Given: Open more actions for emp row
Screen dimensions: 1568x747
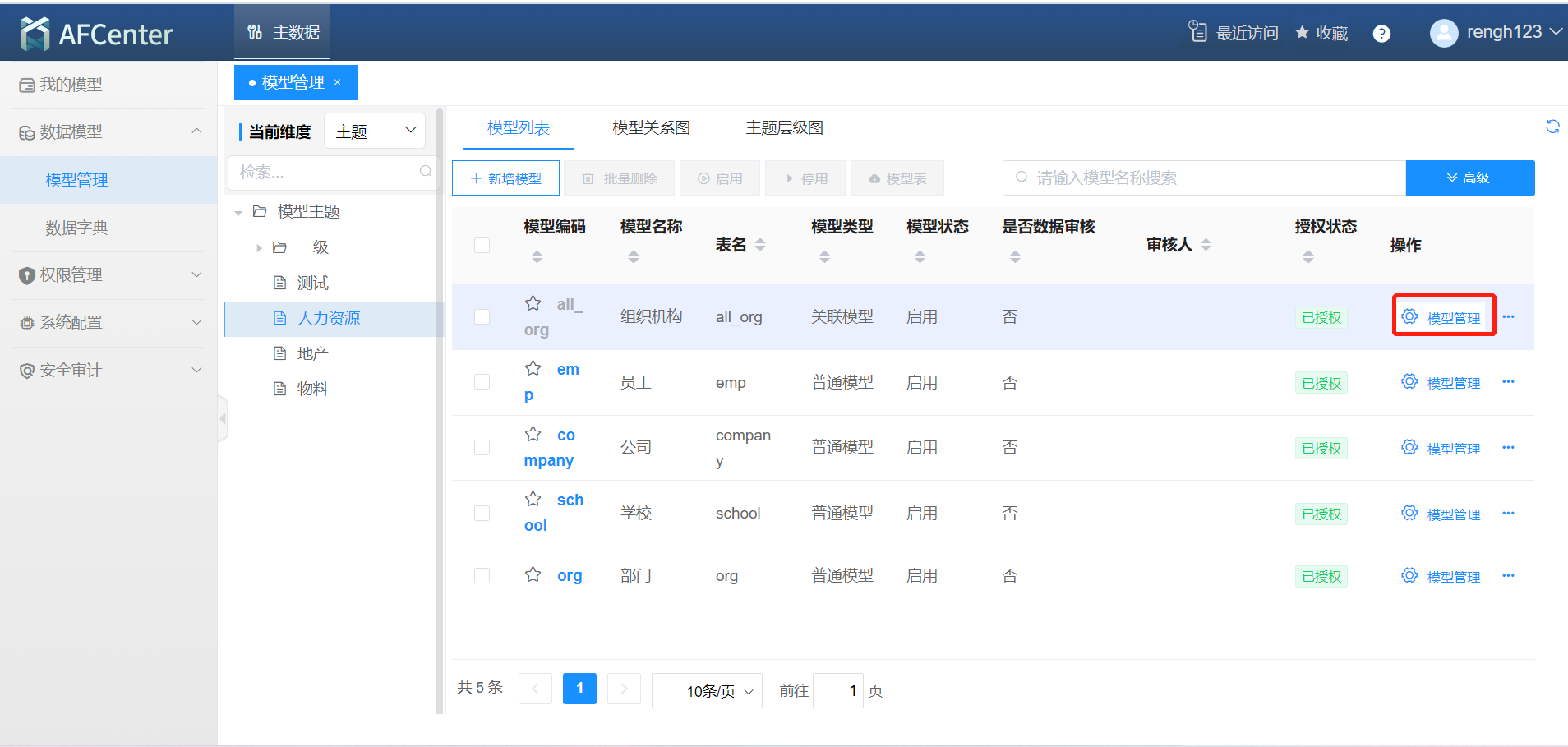Looking at the screenshot, I should tap(1509, 381).
